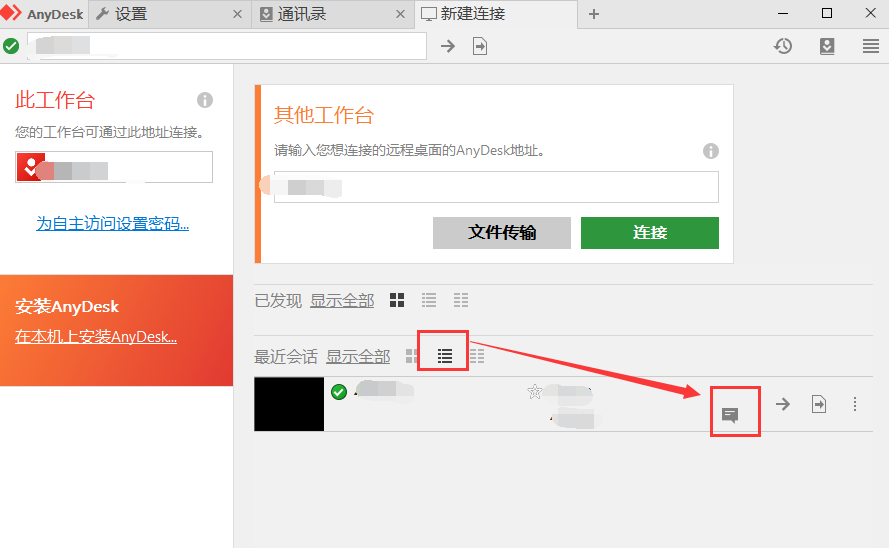The height and width of the screenshot is (548, 889).
Task: Select list view for 最近会话
Action: [445, 356]
